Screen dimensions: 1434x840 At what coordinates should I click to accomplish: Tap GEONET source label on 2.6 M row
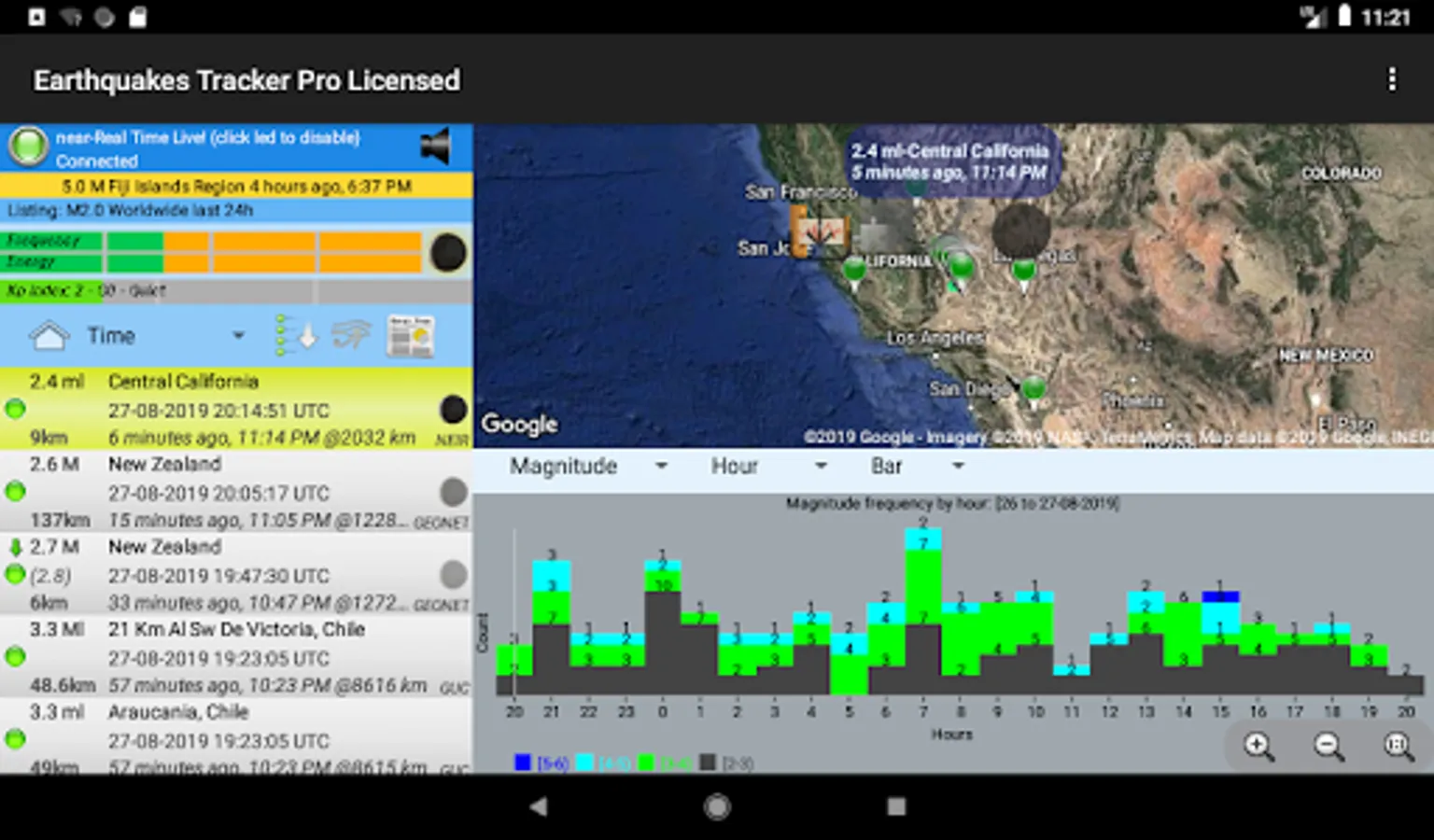442,523
